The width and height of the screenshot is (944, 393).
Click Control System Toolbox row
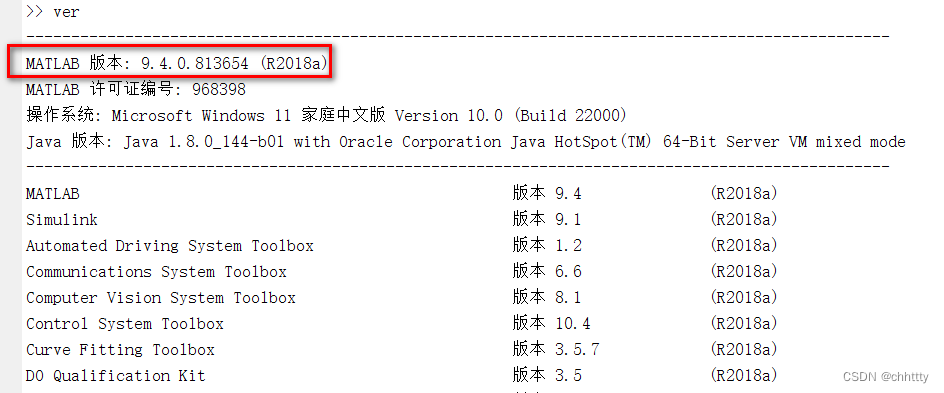click(402, 324)
